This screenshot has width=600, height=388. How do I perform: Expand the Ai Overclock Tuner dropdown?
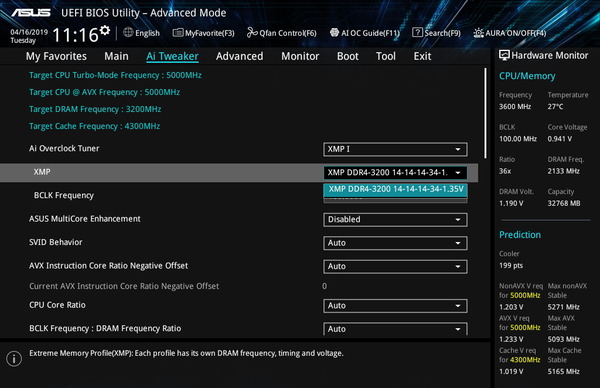pos(395,149)
